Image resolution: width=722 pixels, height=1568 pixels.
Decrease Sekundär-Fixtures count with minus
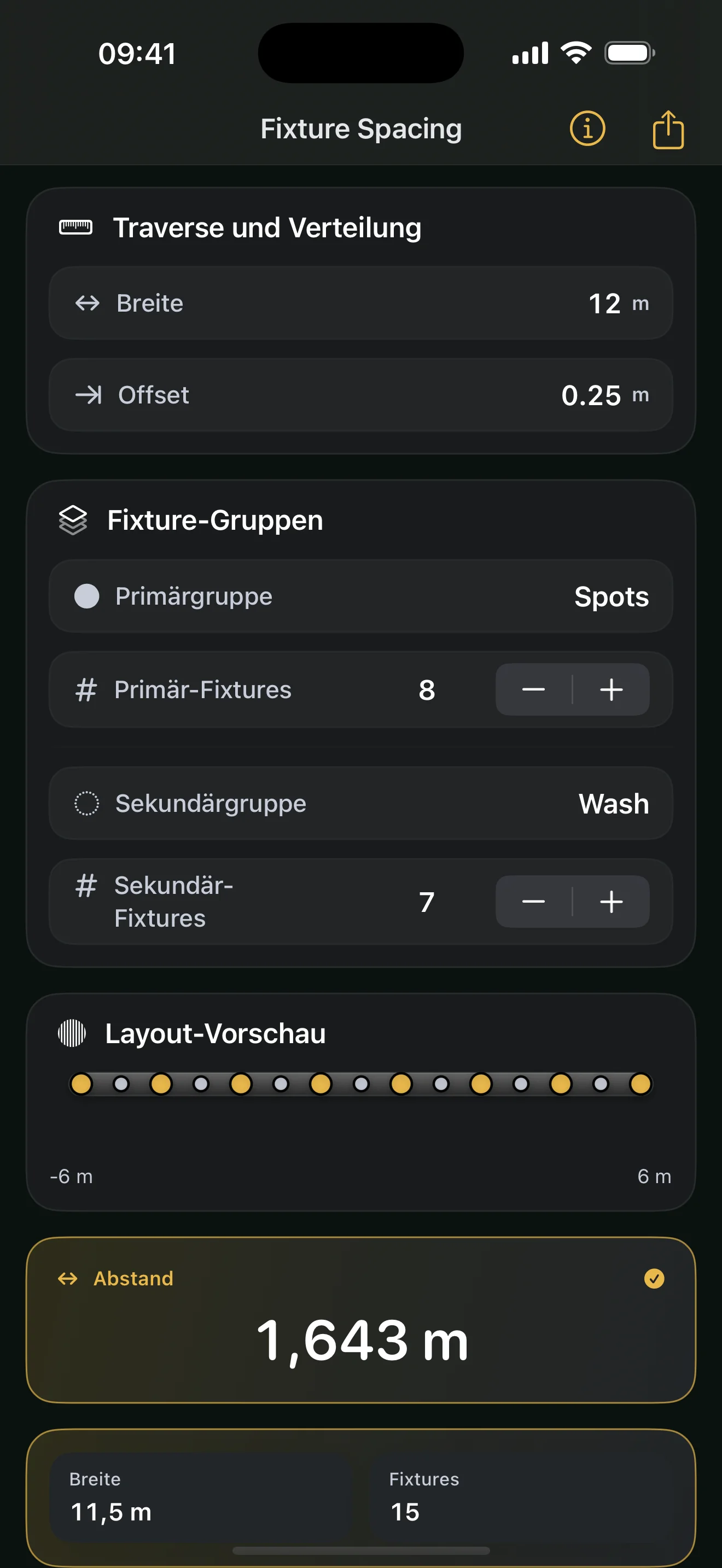tap(533, 902)
